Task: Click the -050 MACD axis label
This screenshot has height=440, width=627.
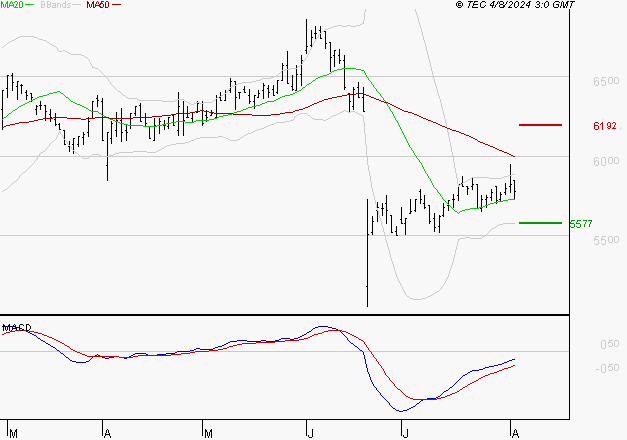Action: point(607,368)
